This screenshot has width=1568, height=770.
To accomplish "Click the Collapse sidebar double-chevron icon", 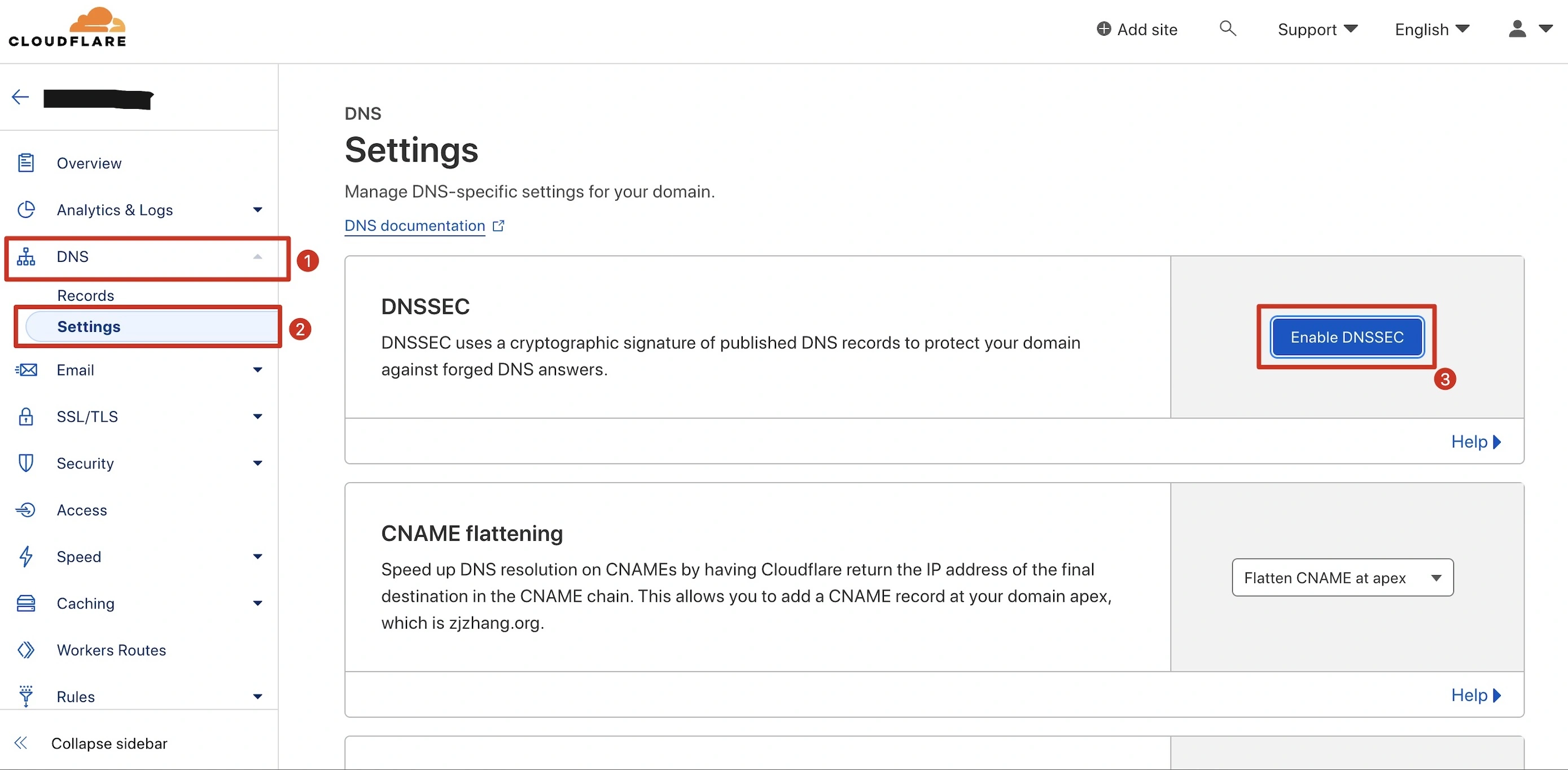I will (21, 742).
